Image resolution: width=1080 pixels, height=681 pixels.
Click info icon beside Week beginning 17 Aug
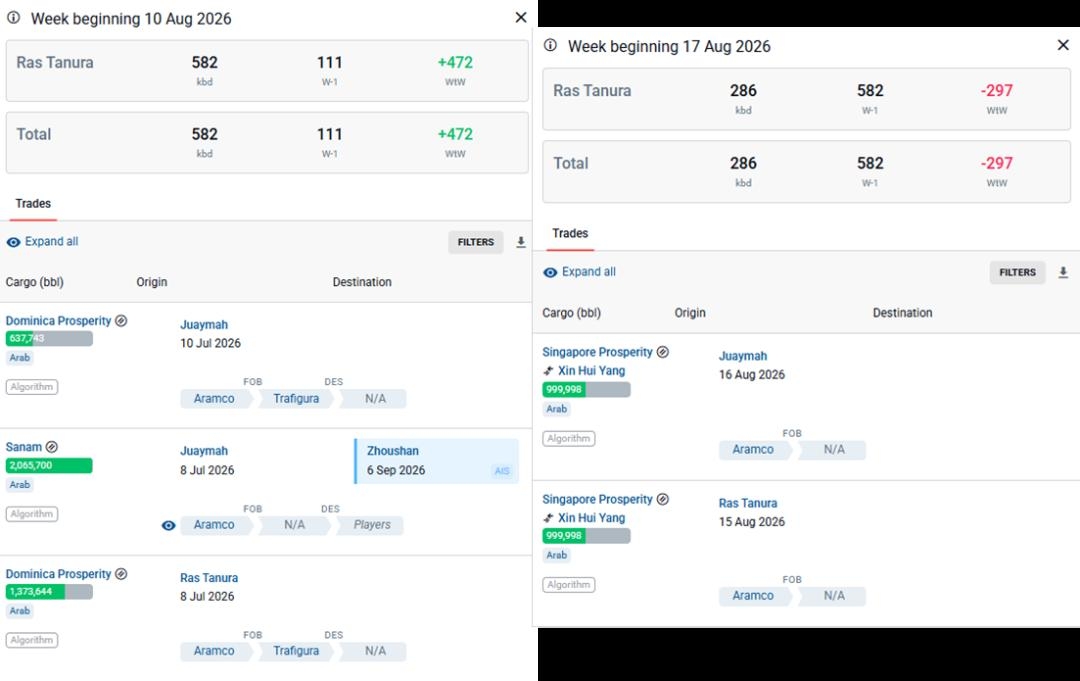(550, 45)
